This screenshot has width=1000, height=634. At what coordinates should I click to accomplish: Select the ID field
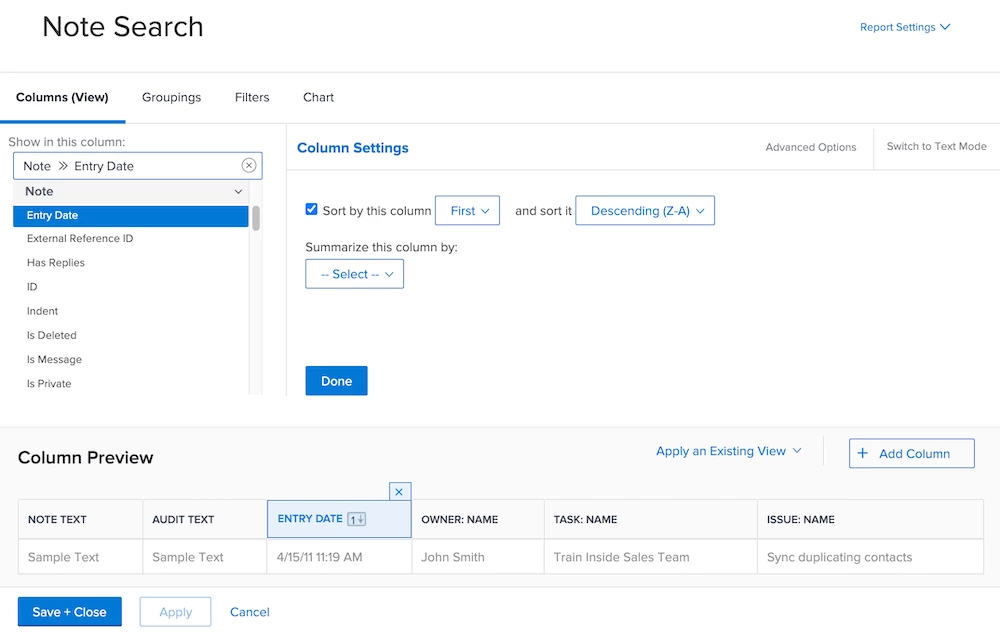pyautogui.click(x=131, y=287)
